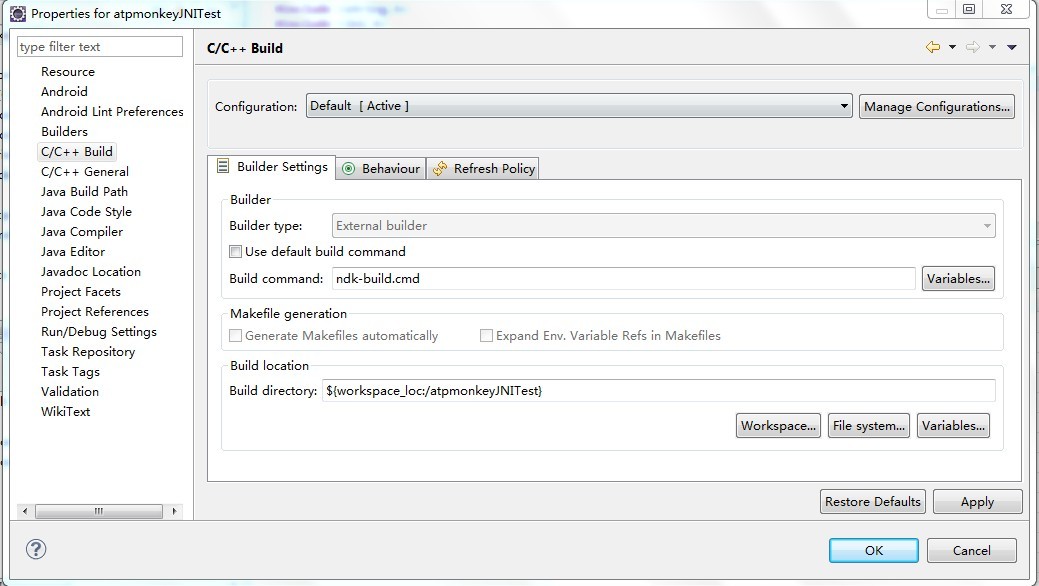Screen dimensions: 1039x586
Task: Click the Refresh Policy tab icon
Action: tap(440, 169)
